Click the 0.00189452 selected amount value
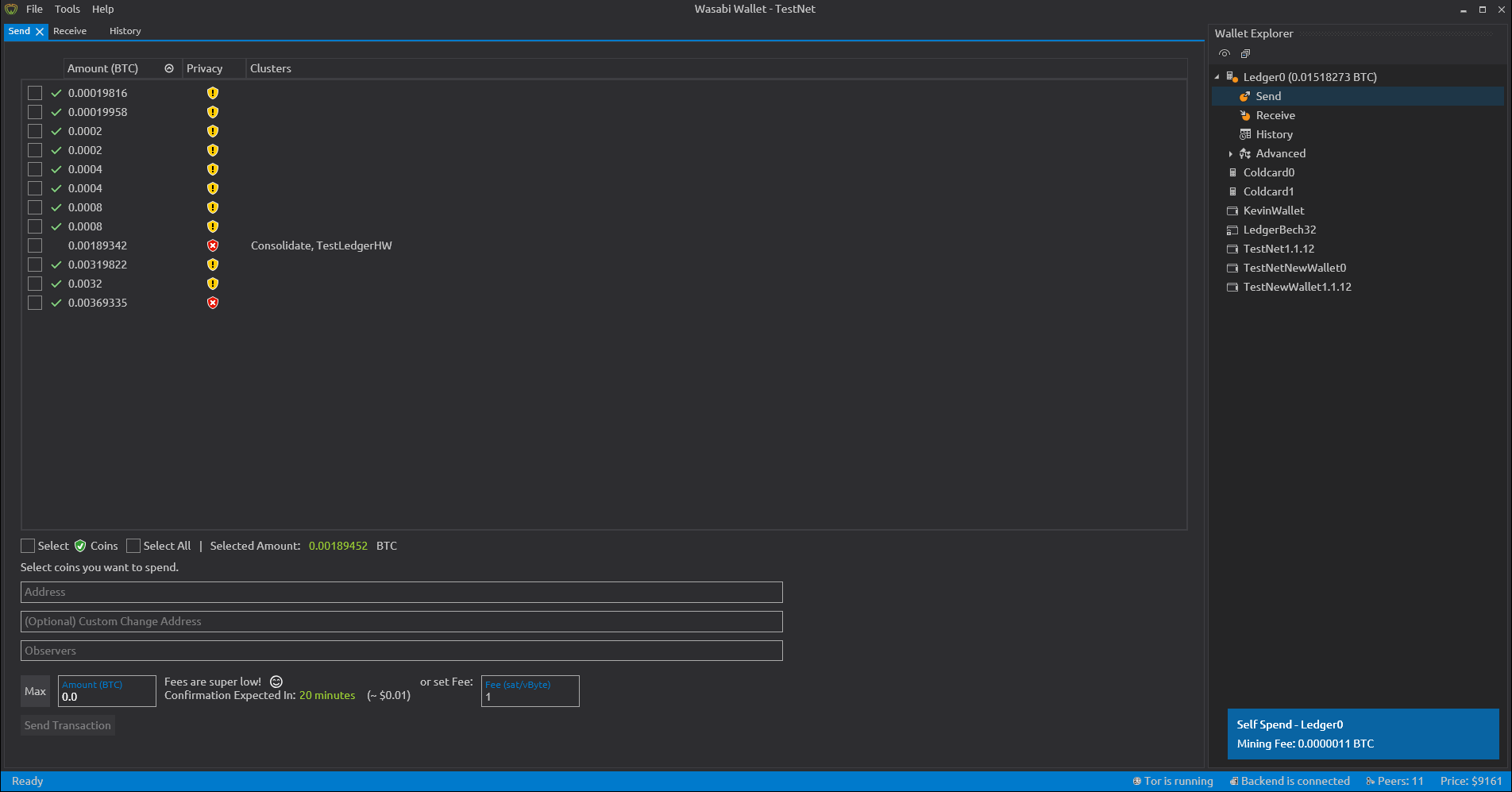This screenshot has height=792, width=1512. [x=338, y=546]
